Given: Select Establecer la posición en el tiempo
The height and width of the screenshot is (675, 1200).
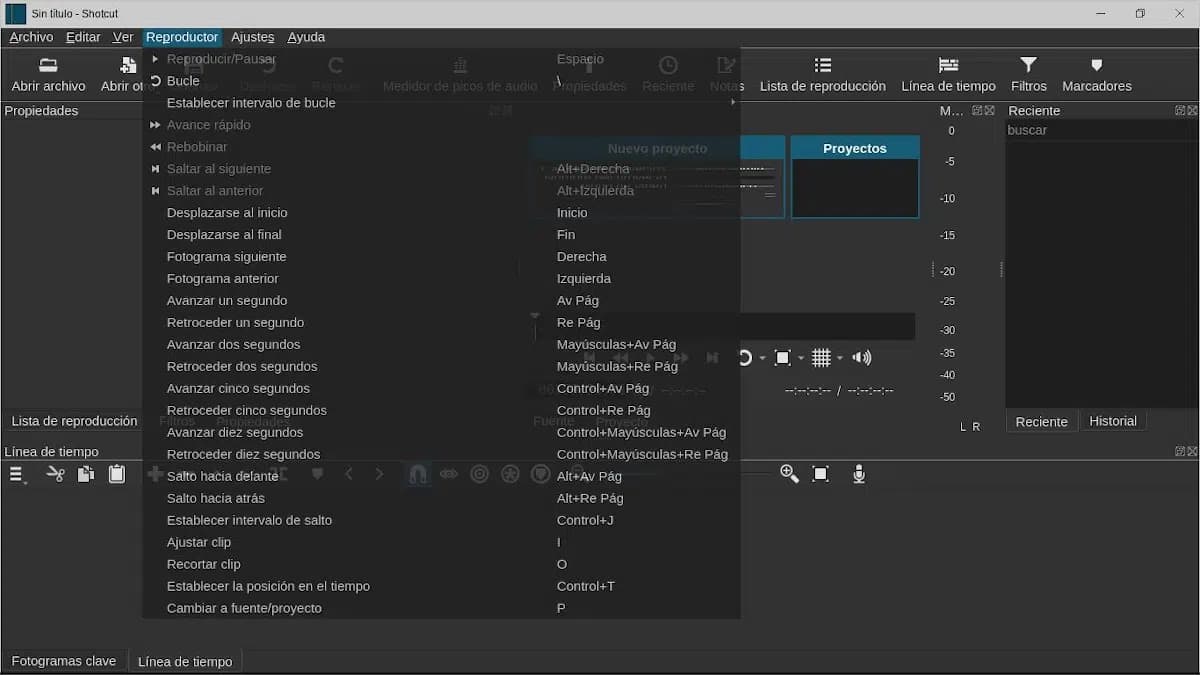Looking at the screenshot, I should click(x=441, y=587).
